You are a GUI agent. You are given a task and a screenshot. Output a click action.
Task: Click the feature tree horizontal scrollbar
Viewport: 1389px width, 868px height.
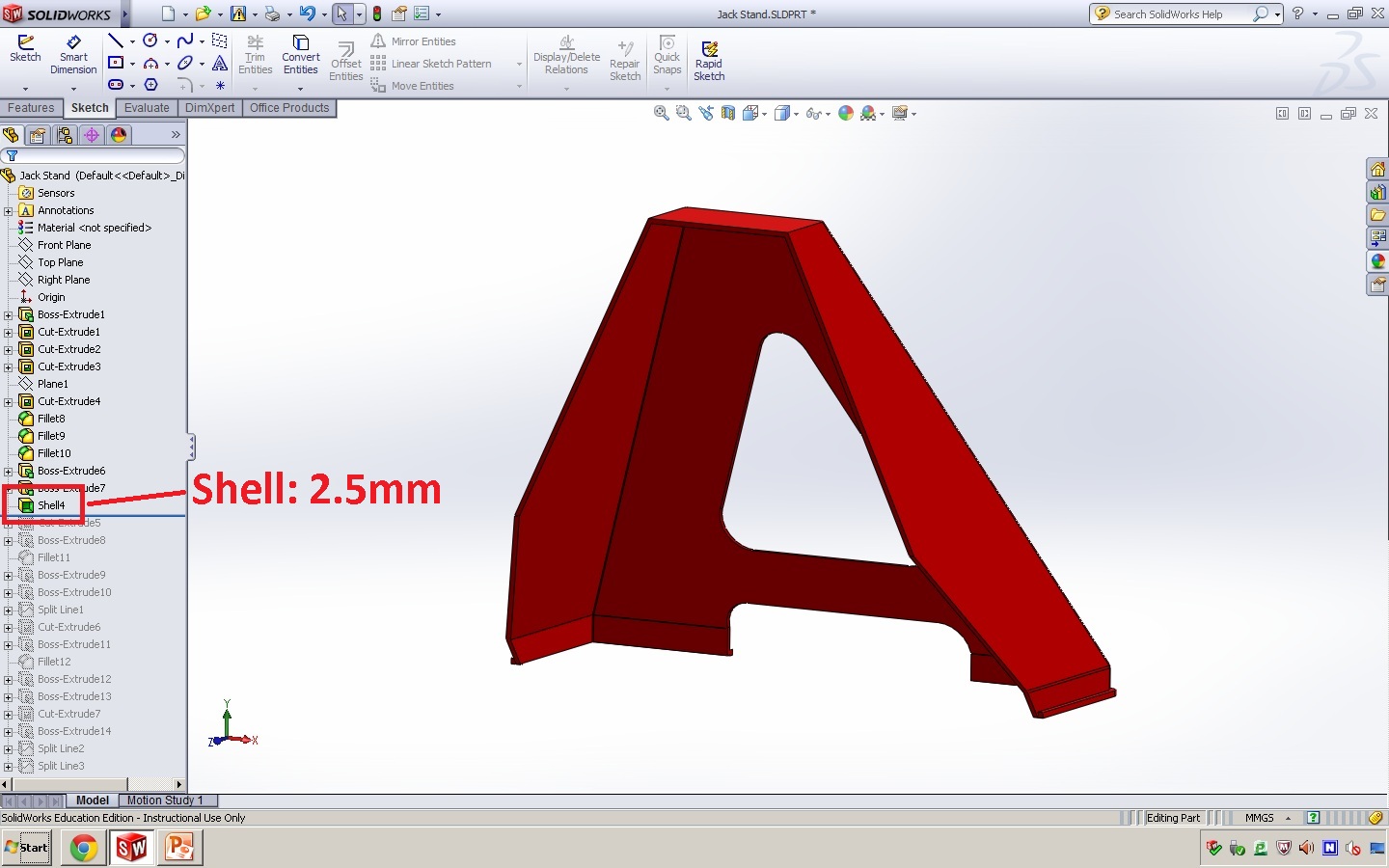(93, 784)
